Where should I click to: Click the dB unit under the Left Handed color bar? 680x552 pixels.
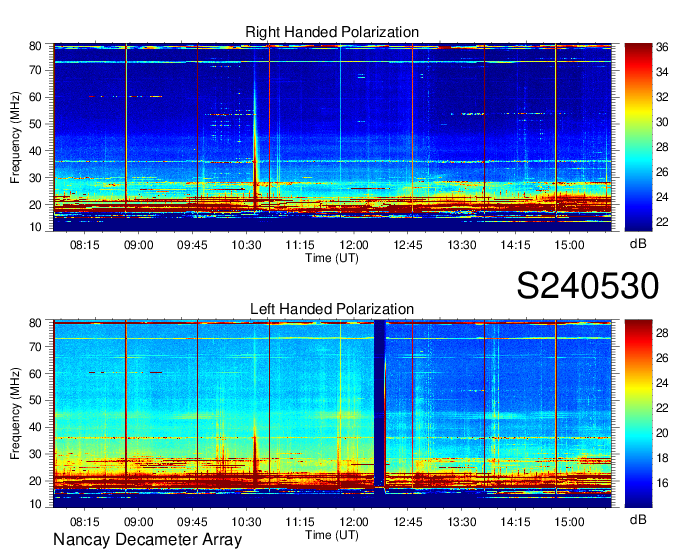click(x=638, y=520)
